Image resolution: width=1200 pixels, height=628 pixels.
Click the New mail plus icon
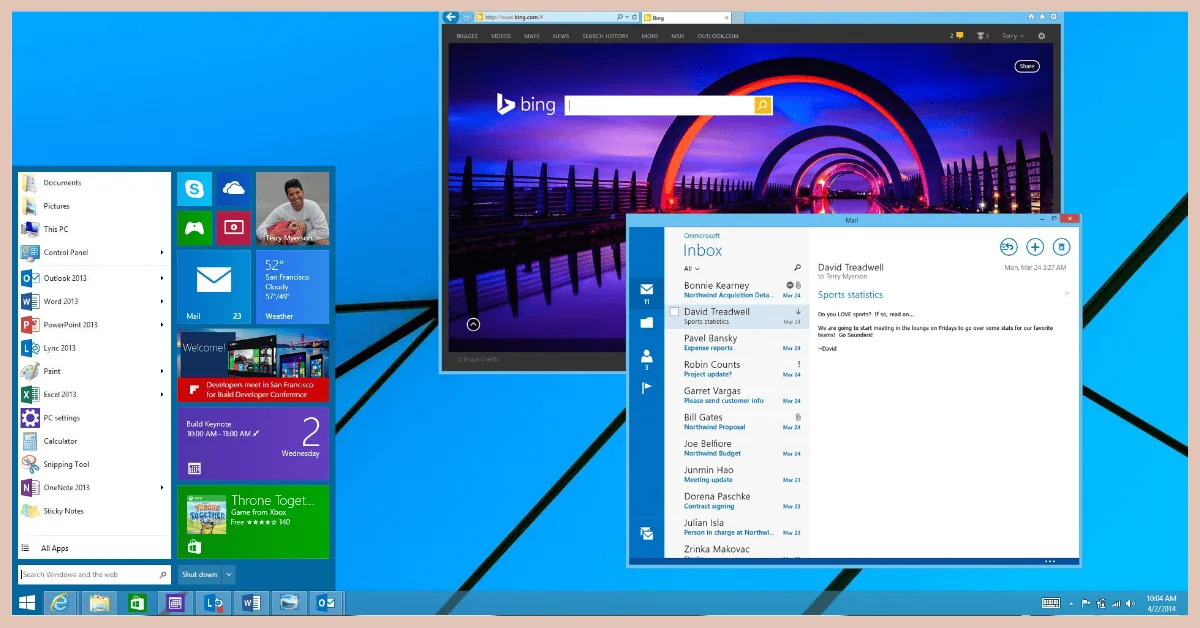1035,247
